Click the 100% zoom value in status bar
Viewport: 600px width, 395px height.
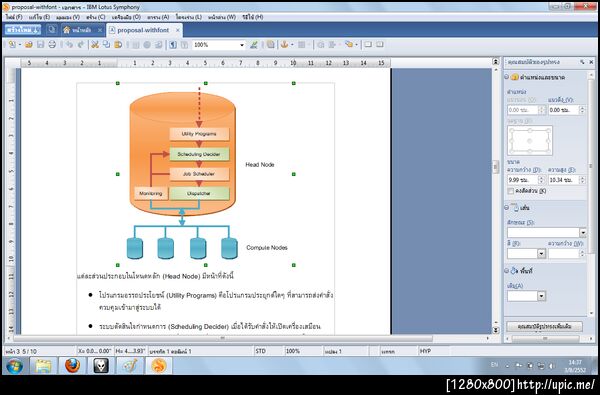[293, 351]
